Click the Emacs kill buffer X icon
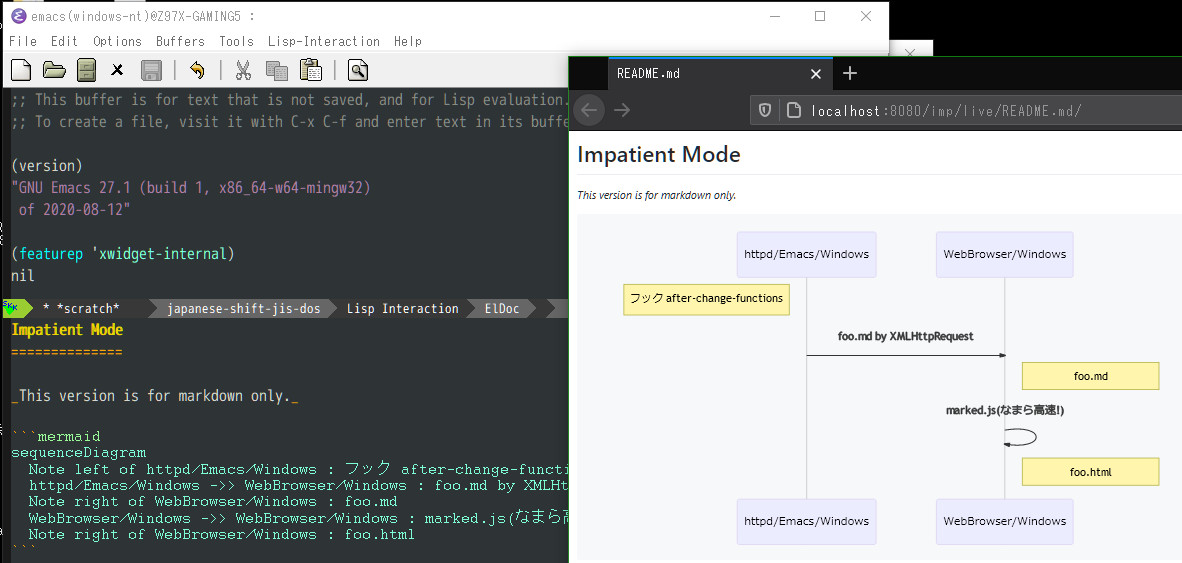 [x=117, y=71]
